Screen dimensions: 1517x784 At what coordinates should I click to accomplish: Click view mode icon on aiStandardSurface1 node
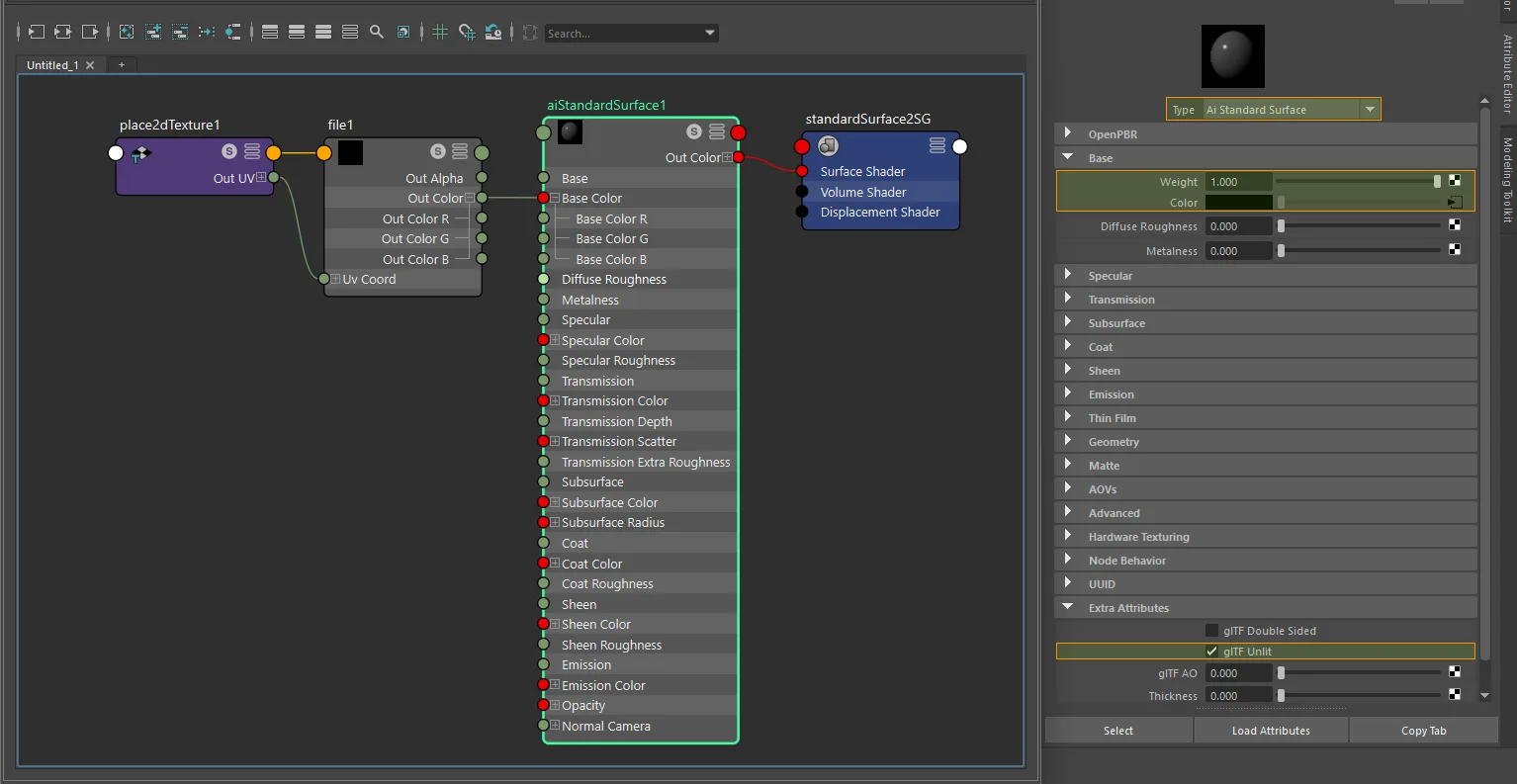coord(717,131)
